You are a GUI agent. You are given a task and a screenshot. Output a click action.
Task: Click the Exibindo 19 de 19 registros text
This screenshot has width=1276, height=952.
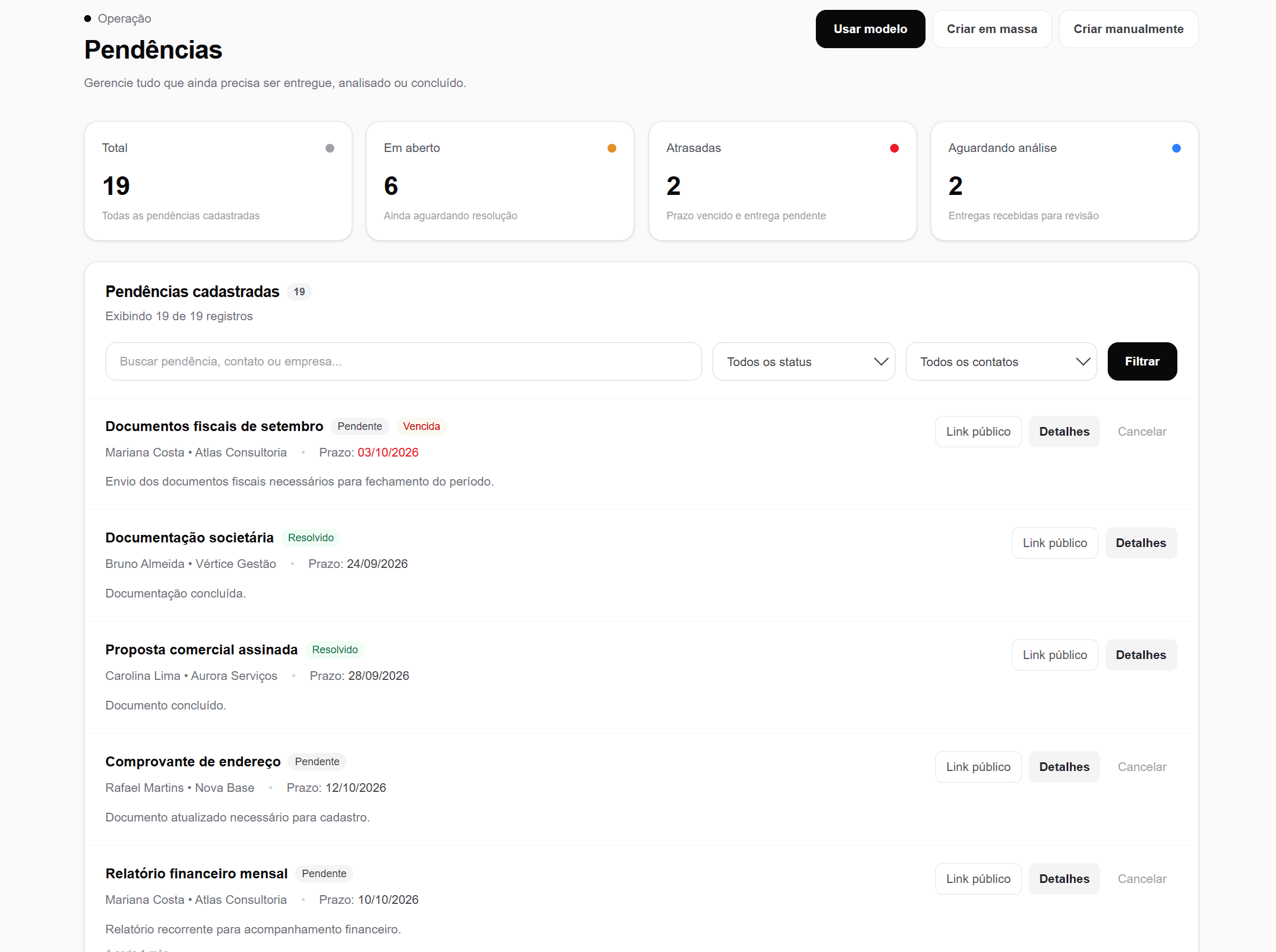(179, 316)
